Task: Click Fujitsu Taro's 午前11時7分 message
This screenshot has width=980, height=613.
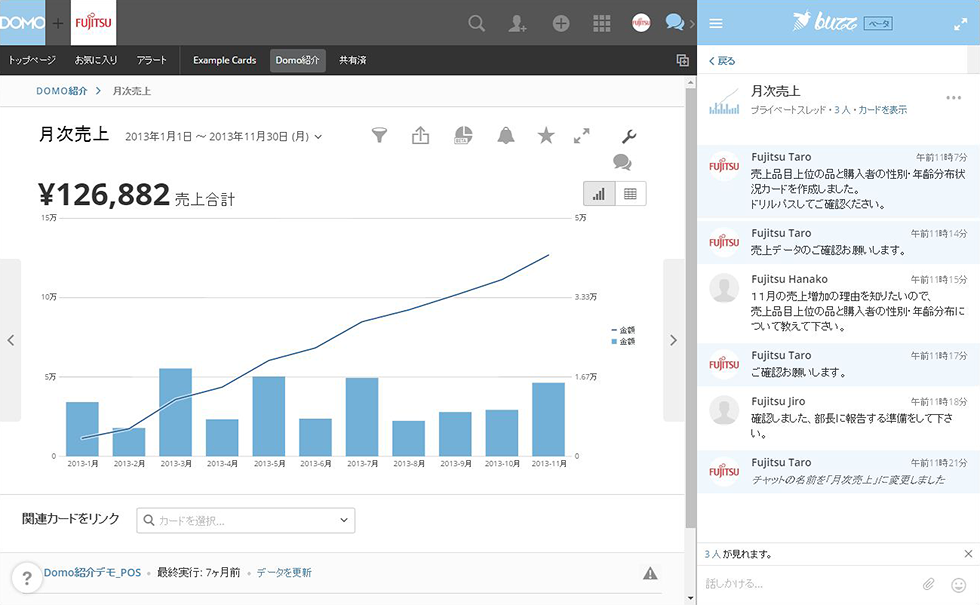Action: [x=839, y=181]
